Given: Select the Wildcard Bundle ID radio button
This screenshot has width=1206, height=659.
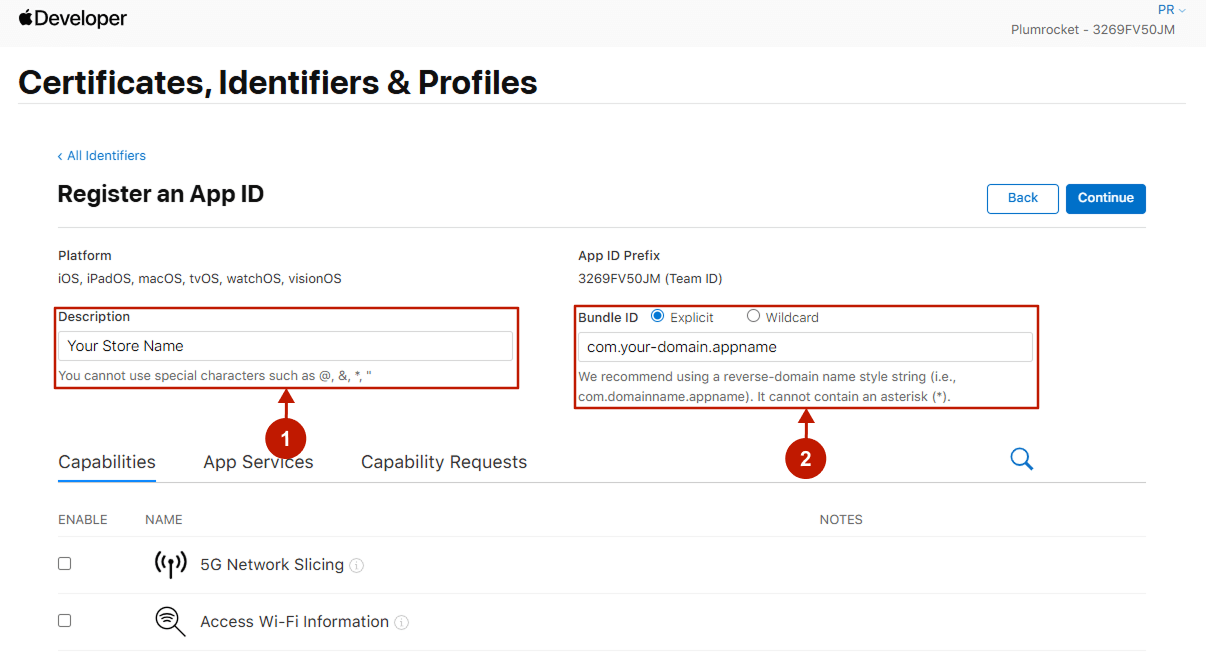Looking at the screenshot, I should pyautogui.click(x=753, y=316).
